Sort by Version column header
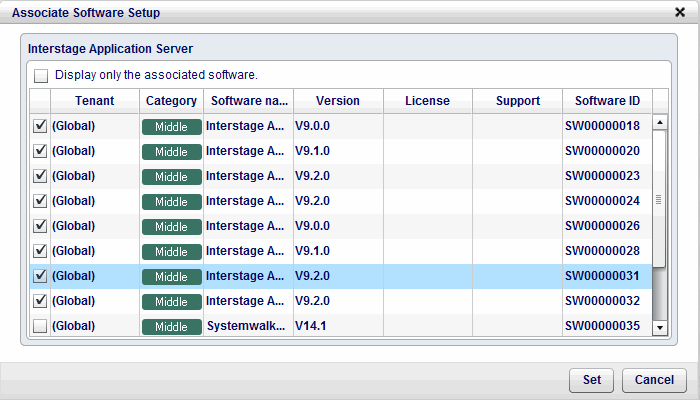The width and height of the screenshot is (700, 400). 338,101
